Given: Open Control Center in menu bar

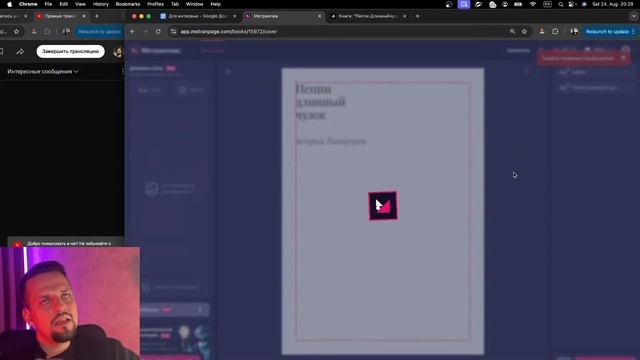Looking at the screenshot, I should pyautogui.click(x=572, y=4).
